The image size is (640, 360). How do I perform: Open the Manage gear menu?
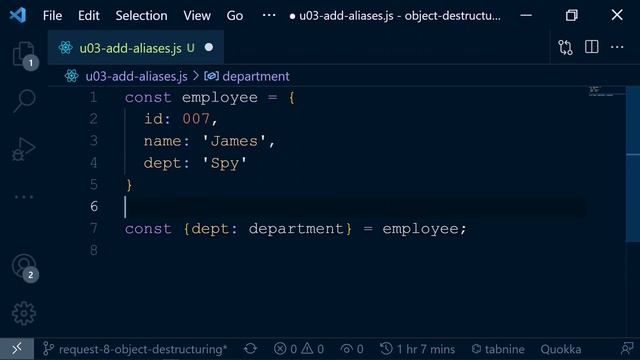click(24, 313)
